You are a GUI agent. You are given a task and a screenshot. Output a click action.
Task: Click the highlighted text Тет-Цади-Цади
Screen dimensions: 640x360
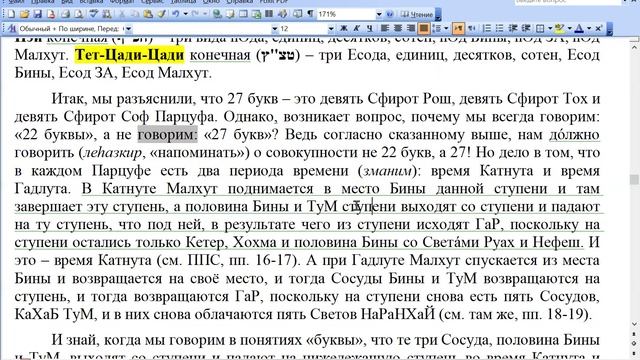point(129,55)
